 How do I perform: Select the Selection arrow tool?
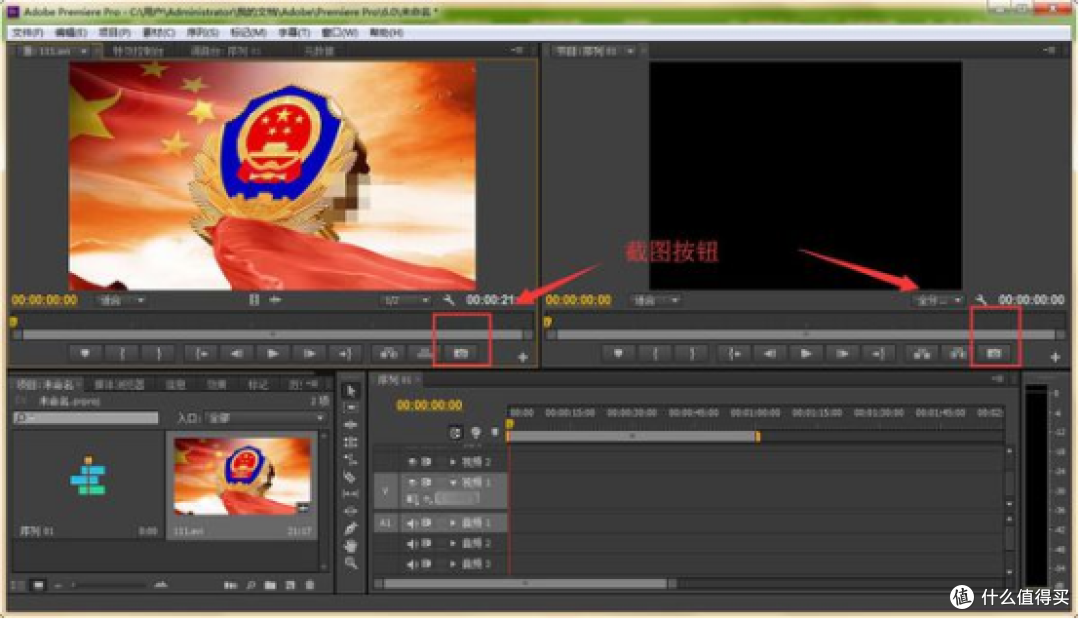point(351,391)
